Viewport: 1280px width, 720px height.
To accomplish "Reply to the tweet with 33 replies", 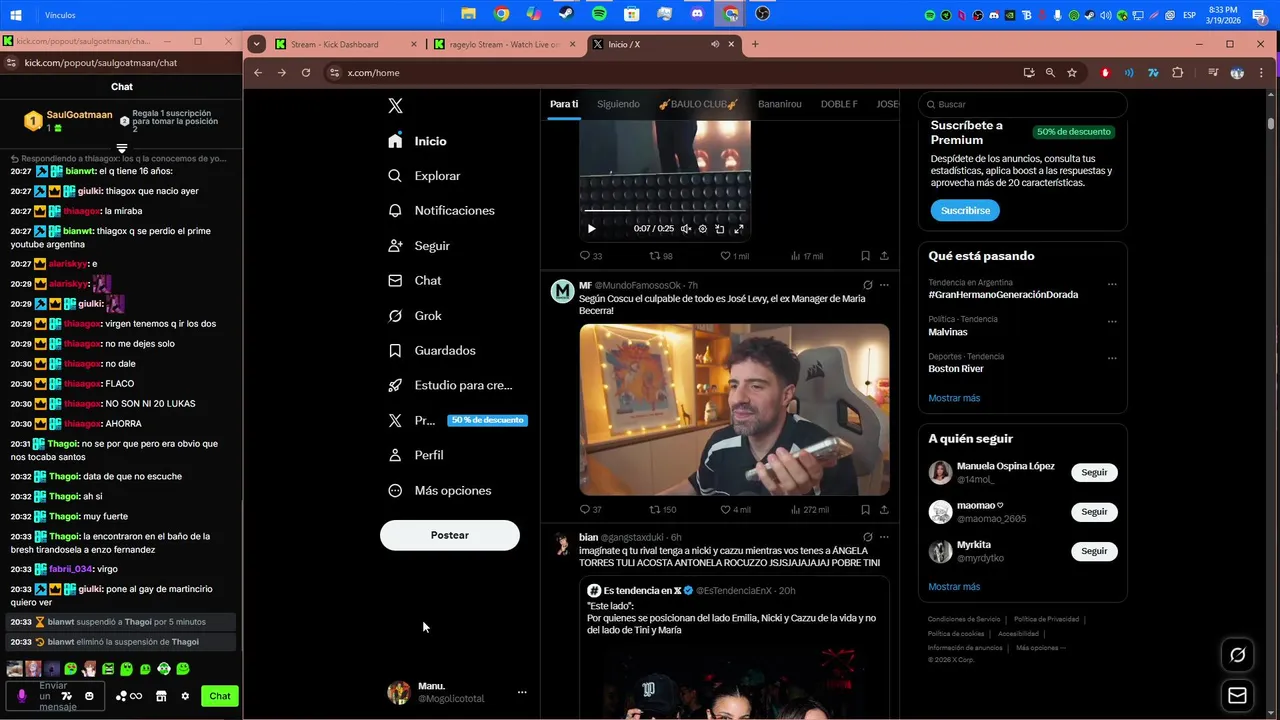I will (x=591, y=256).
